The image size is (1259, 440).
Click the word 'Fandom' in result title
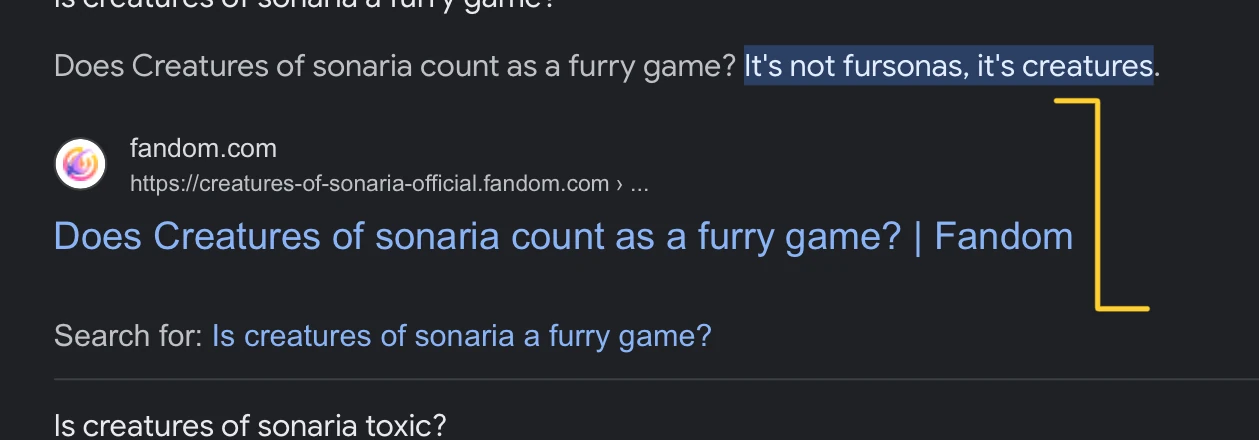coord(1003,237)
